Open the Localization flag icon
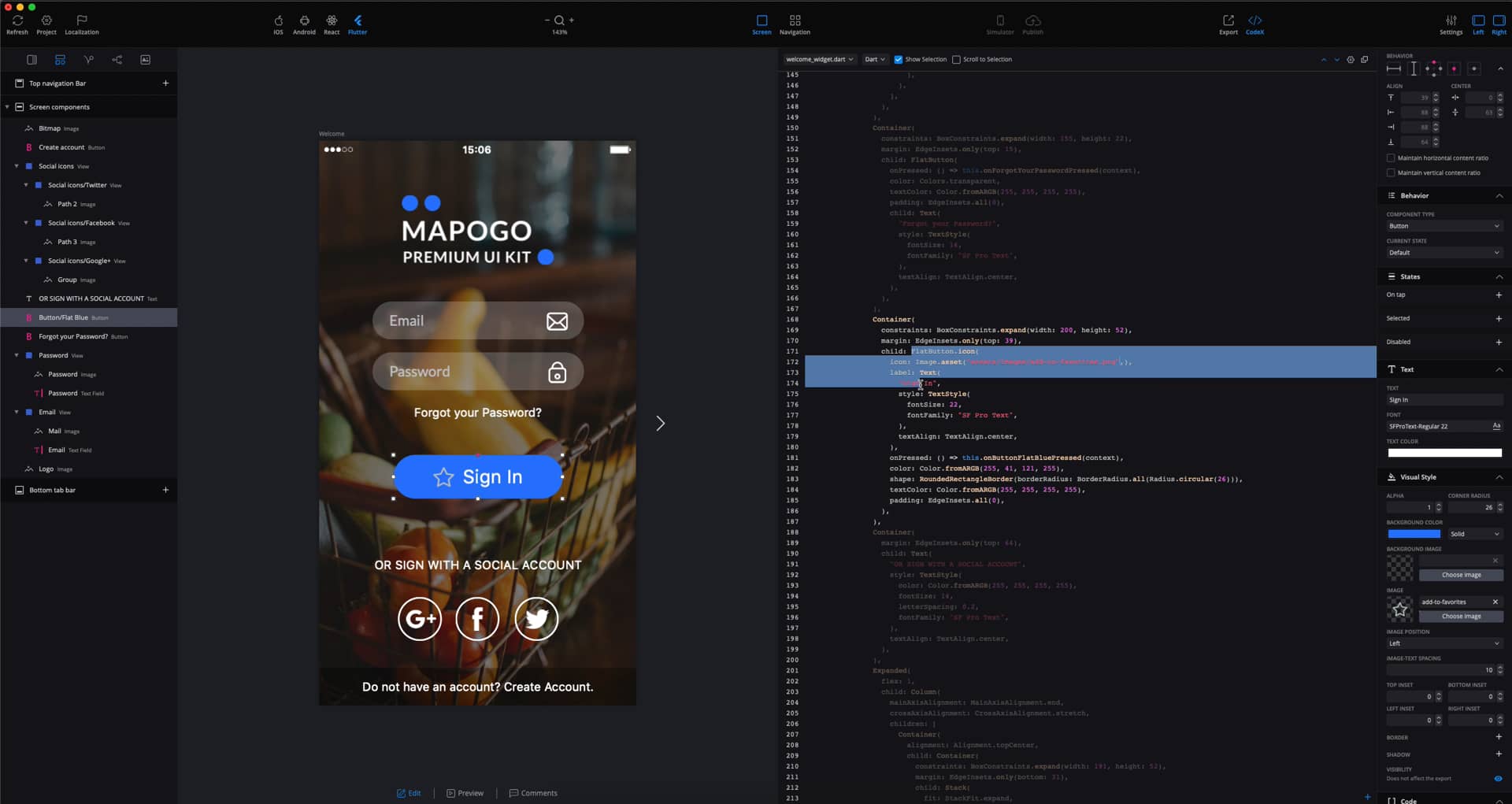The width and height of the screenshot is (1512, 804). coord(82,24)
